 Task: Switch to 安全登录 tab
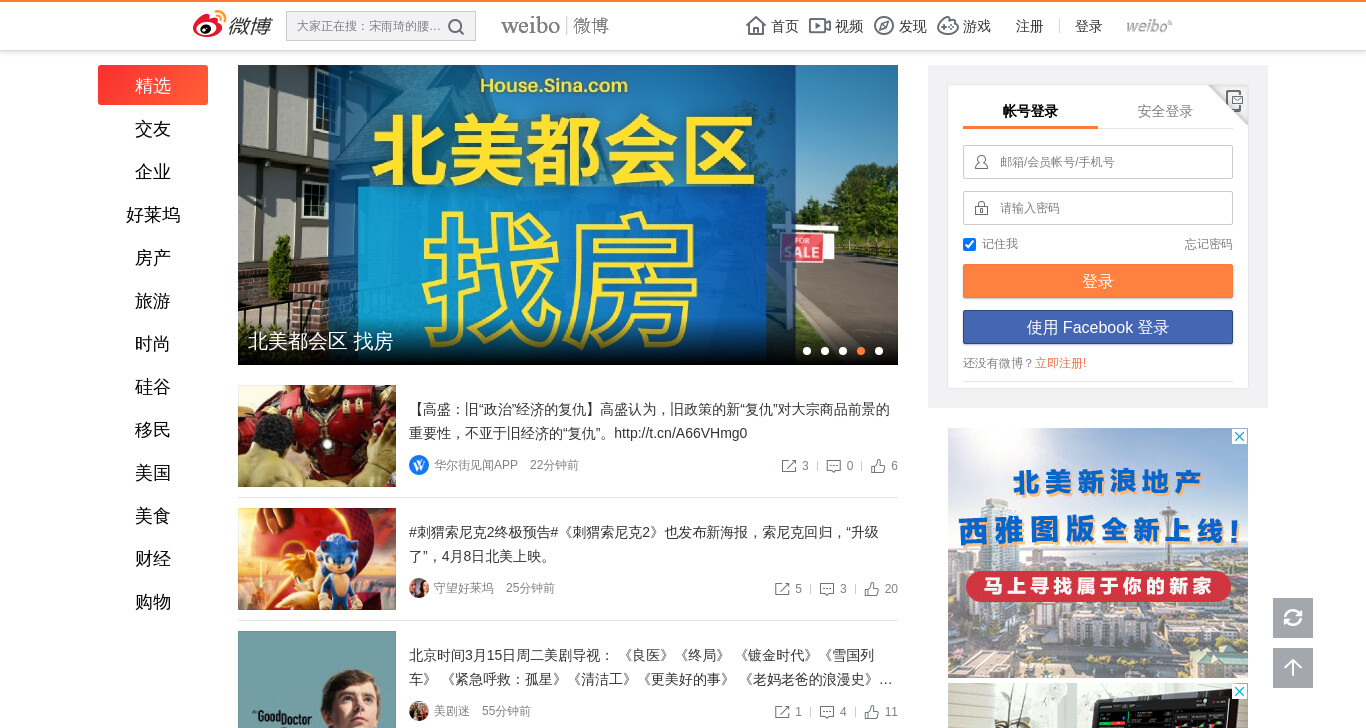tap(1165, 111)
